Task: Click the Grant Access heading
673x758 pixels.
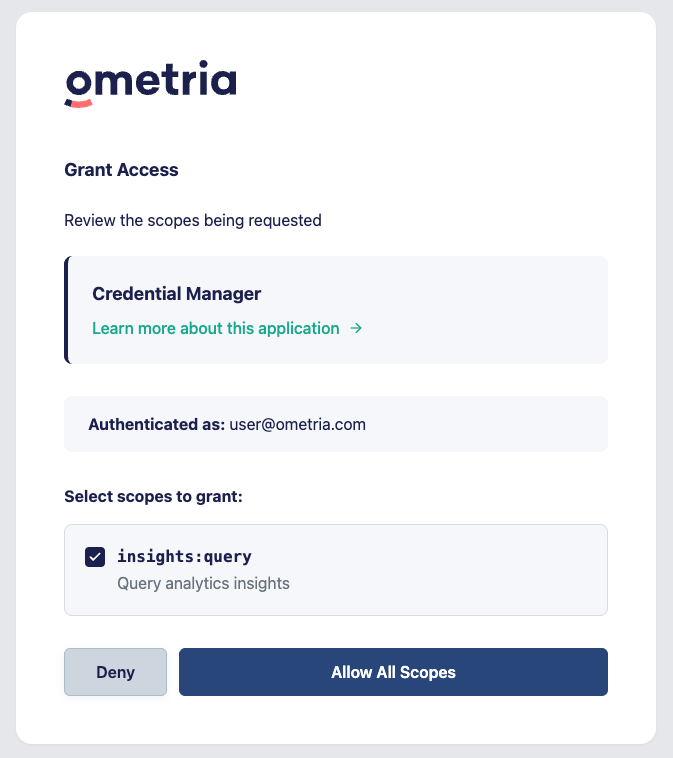Action: tap(121, 170)
